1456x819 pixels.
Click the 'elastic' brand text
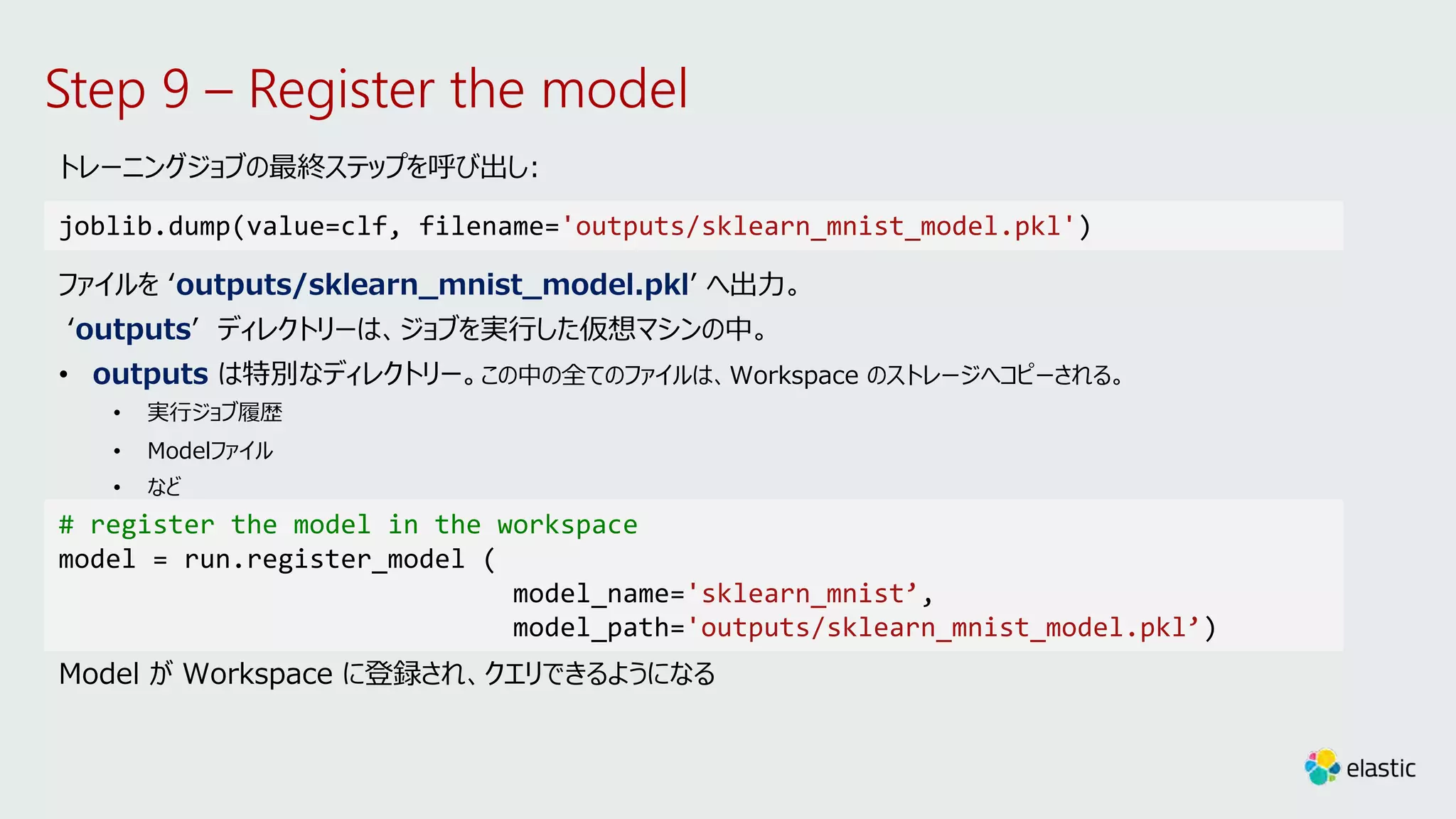point(1381,769)
